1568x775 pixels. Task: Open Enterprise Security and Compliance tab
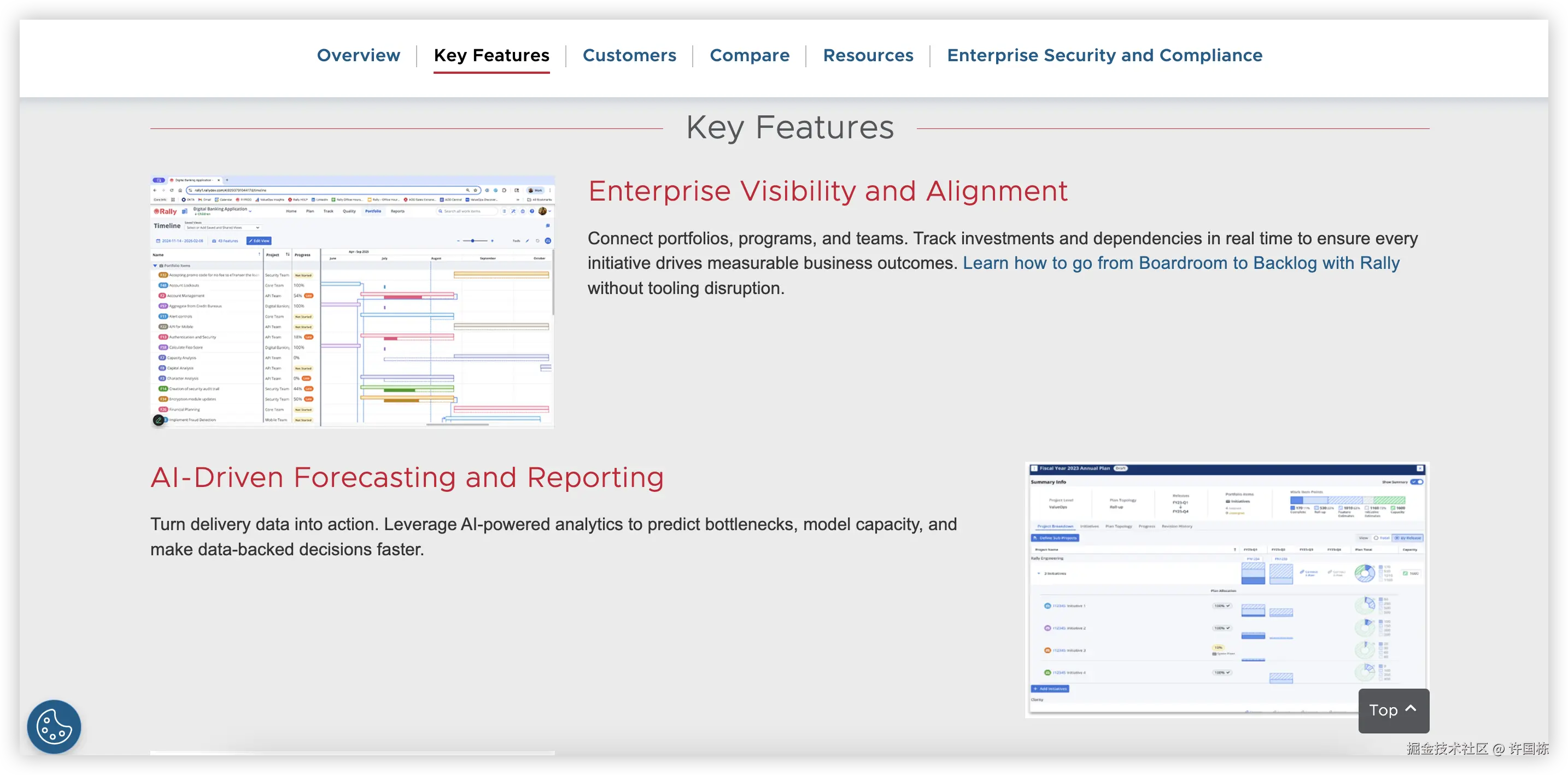[1104, 55]
